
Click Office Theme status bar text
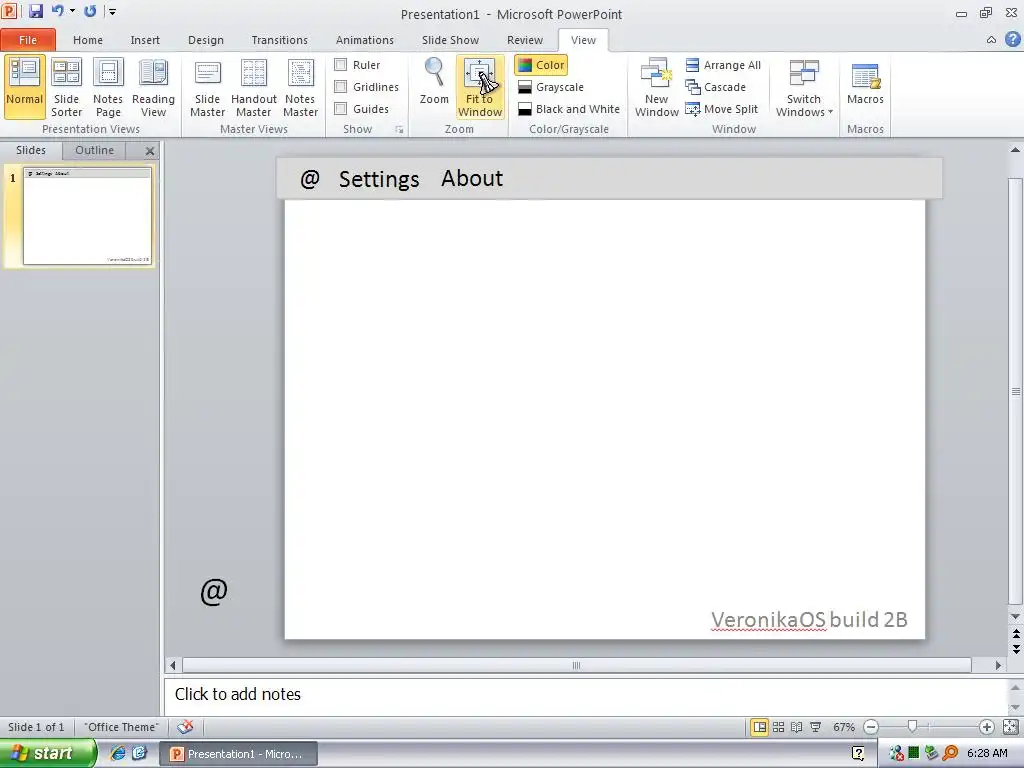(121, 727)
